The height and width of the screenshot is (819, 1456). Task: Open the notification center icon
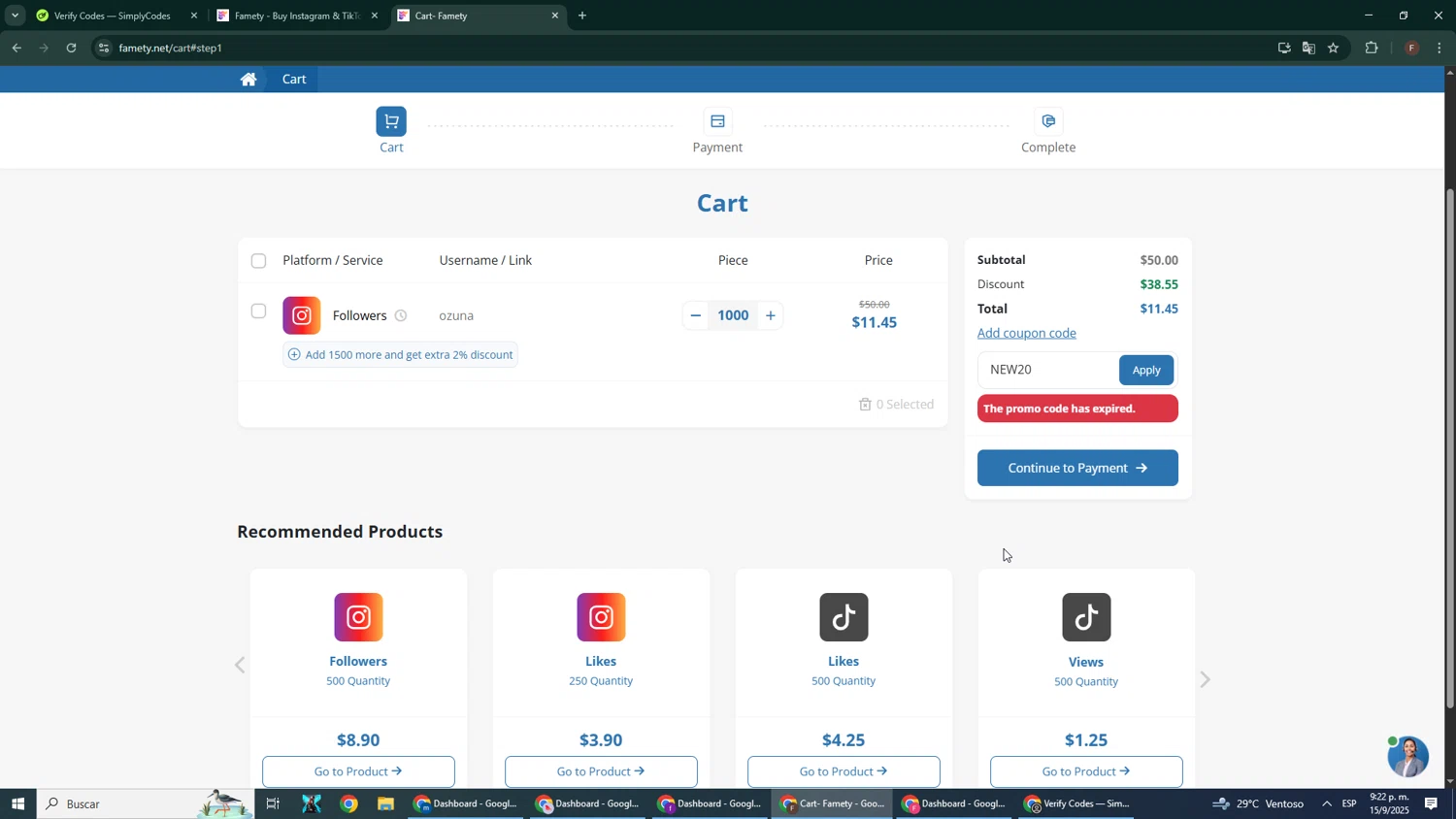click(x=1432, y=803)
